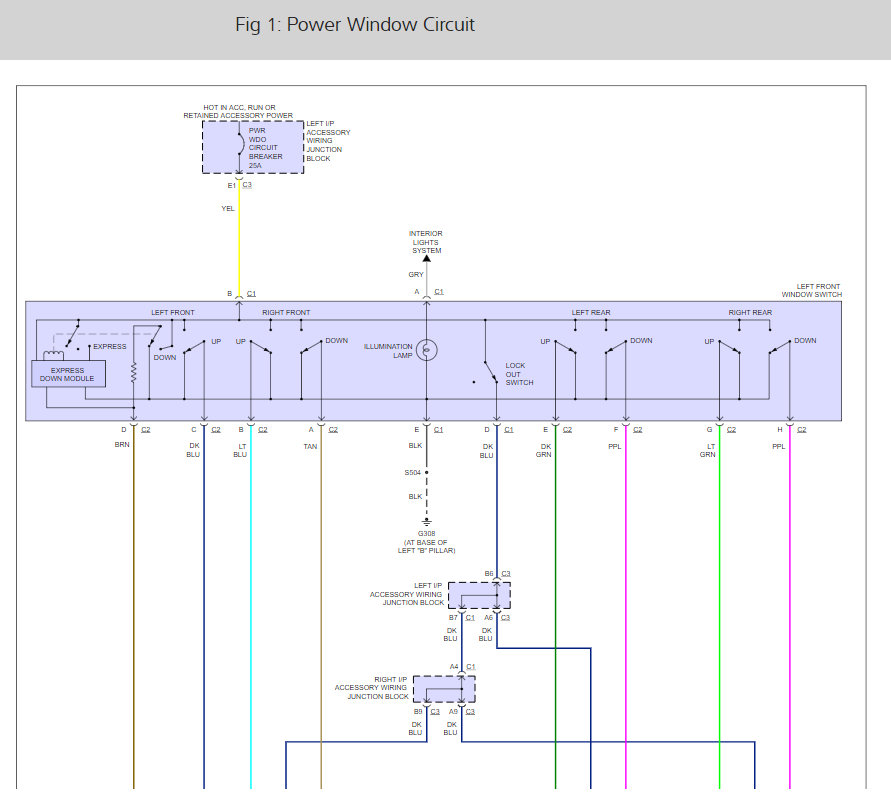Click the GRY wire label
The width and height of the screenshot is (891, 812).
click(416, 274)
